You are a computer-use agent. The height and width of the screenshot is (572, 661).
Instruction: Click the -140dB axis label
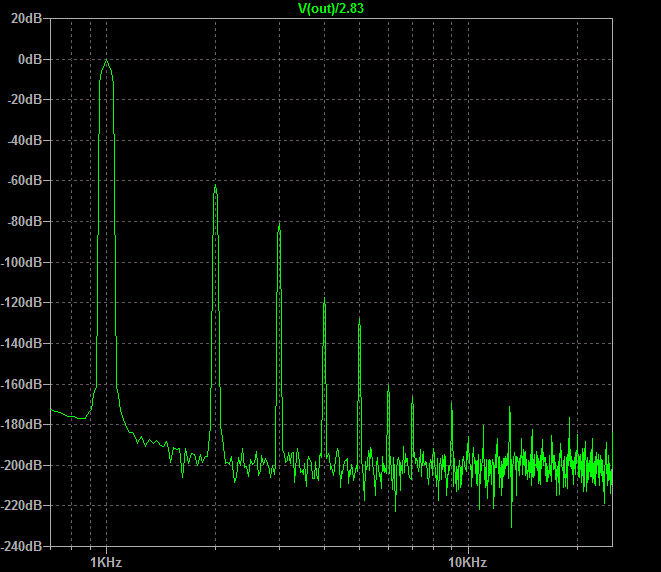pos(21,343)
